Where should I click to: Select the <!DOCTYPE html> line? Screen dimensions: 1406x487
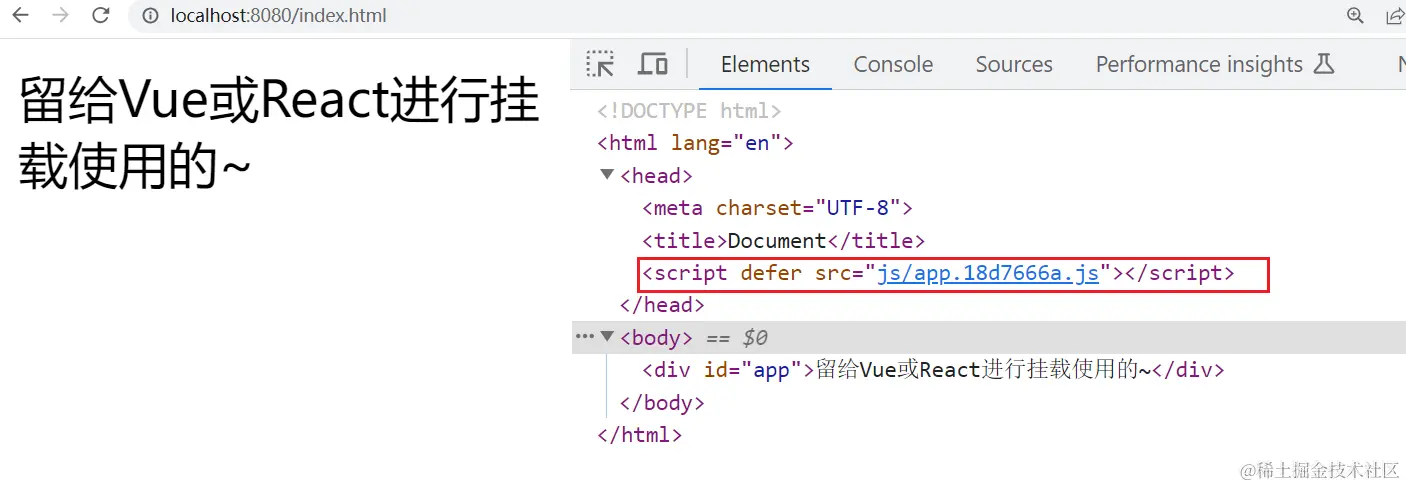pos(689,111)
